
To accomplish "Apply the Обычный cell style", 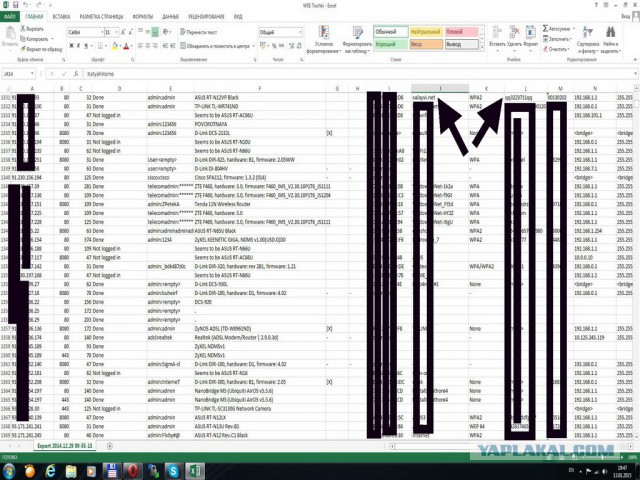I will click(391, 31).
